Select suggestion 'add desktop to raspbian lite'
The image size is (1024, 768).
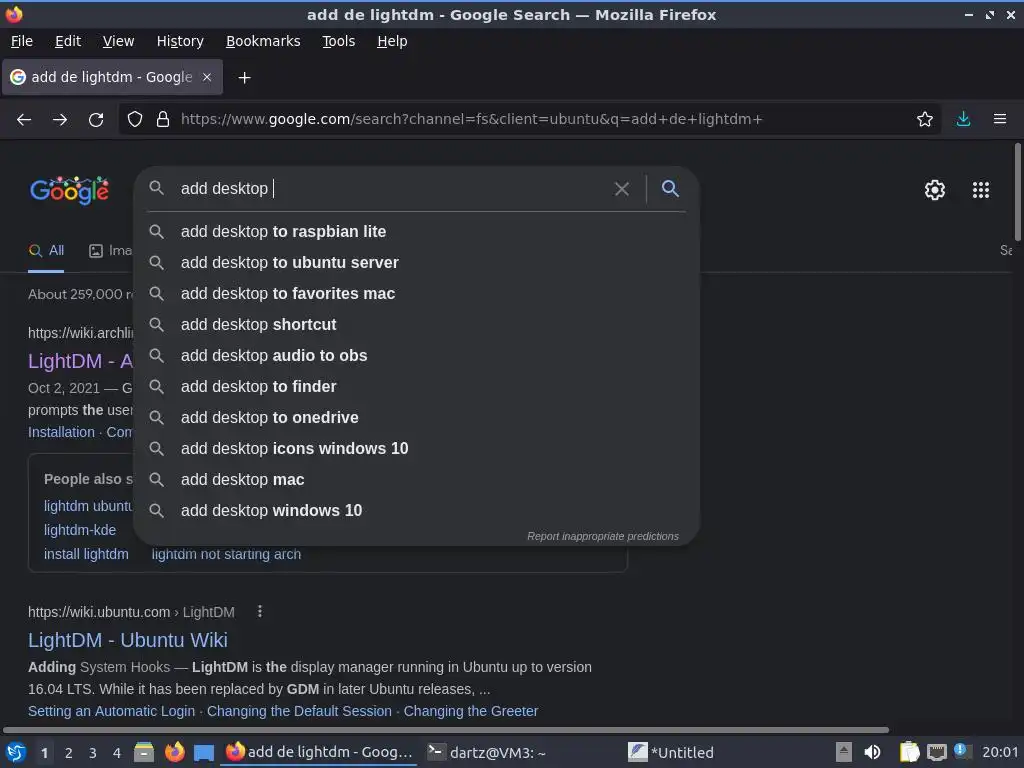(x=417, y=232)
